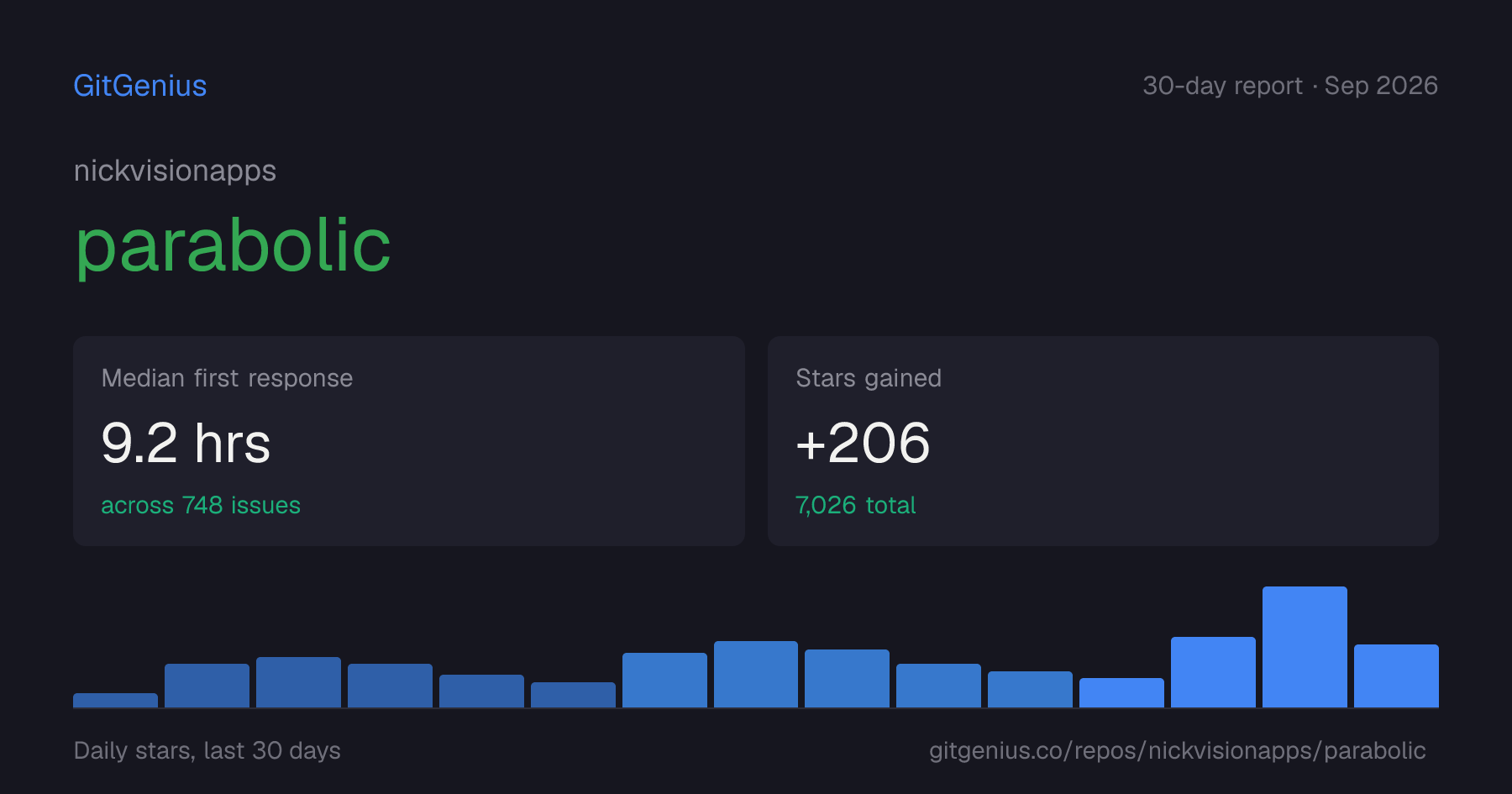
Task: Open the Median first response card
Action: click(x=409, y=441)
